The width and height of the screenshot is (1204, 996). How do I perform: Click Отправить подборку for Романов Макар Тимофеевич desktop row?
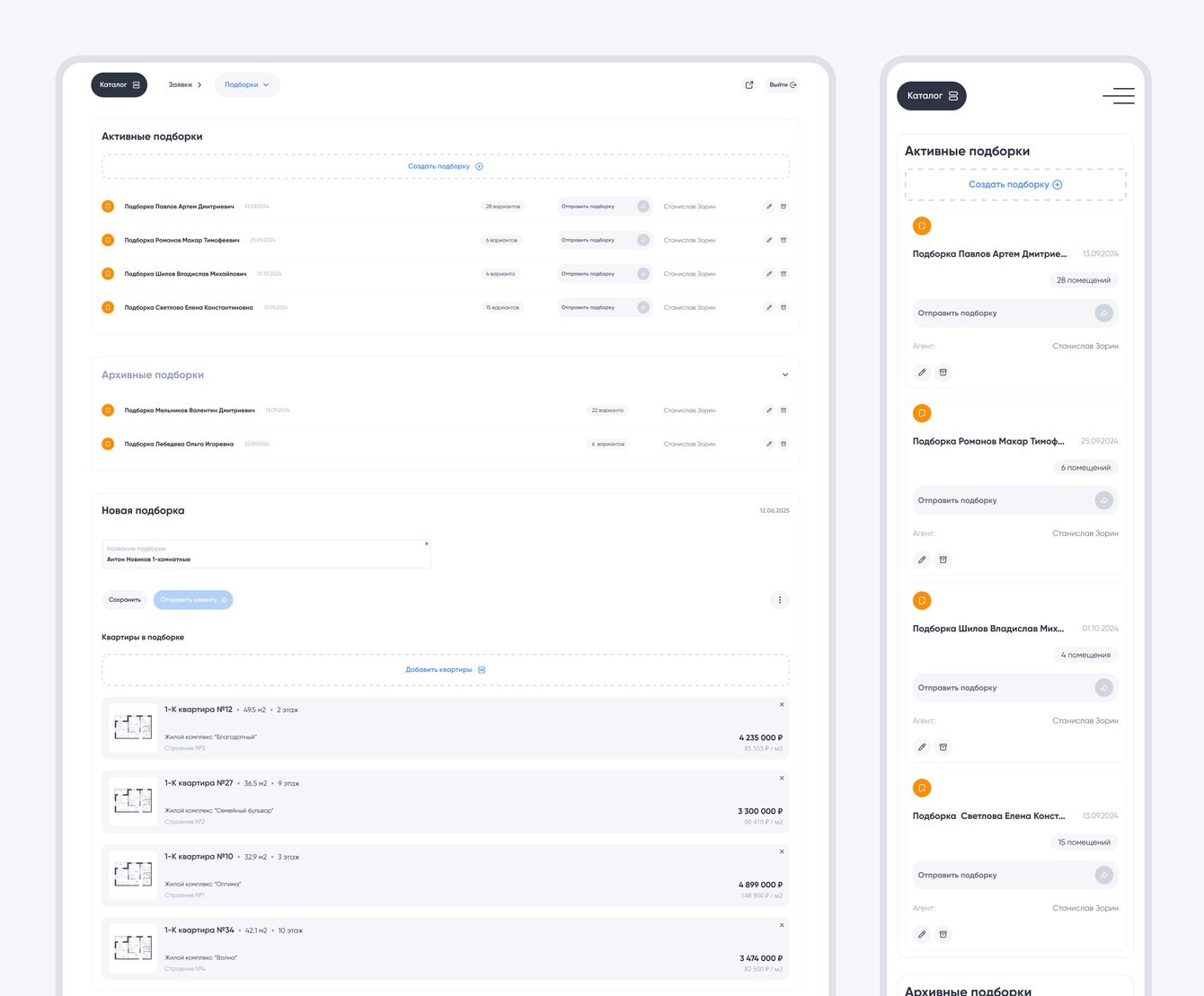coord(605,240)
